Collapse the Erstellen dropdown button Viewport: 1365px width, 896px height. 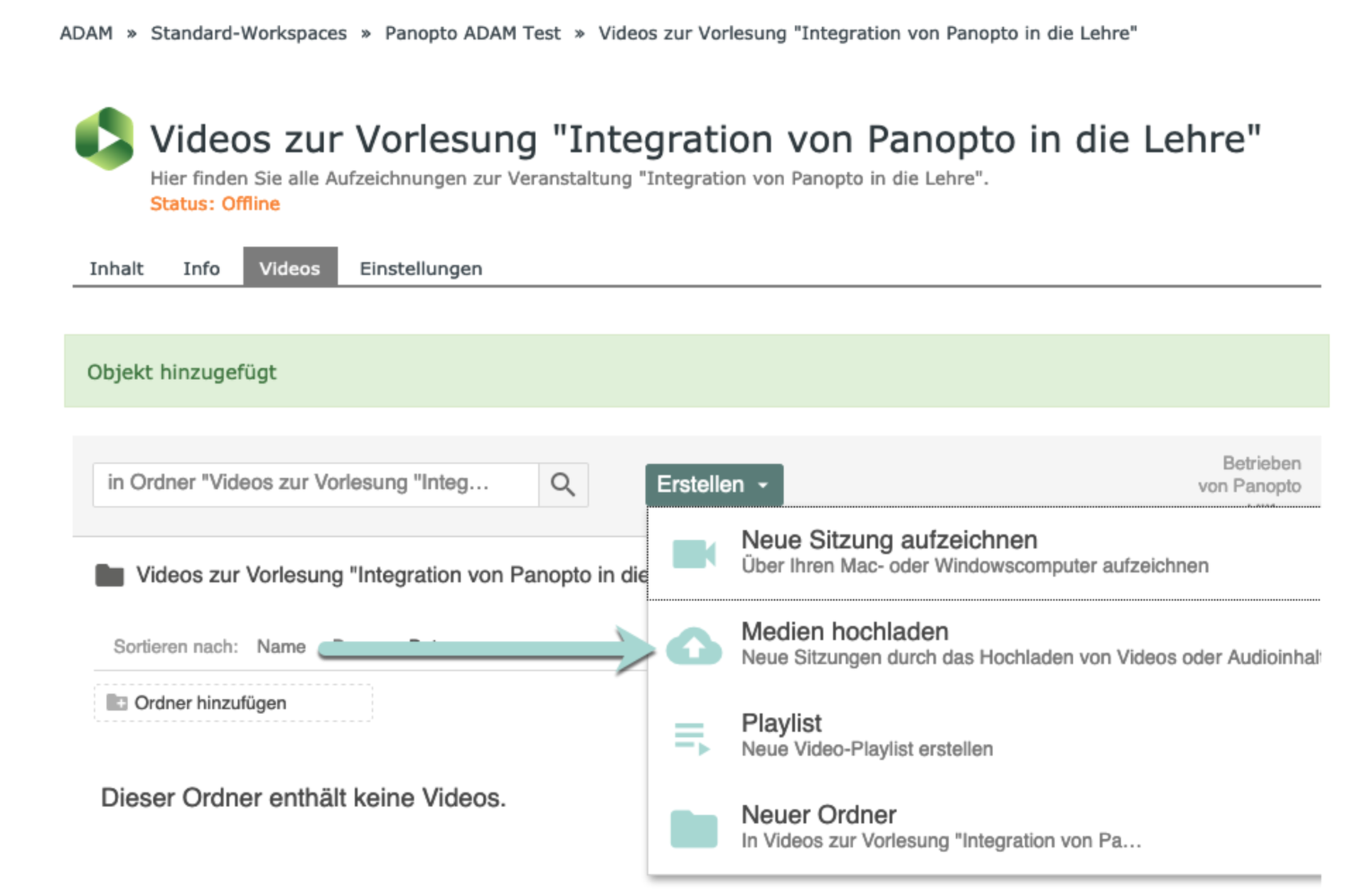(x=713, y=485)
